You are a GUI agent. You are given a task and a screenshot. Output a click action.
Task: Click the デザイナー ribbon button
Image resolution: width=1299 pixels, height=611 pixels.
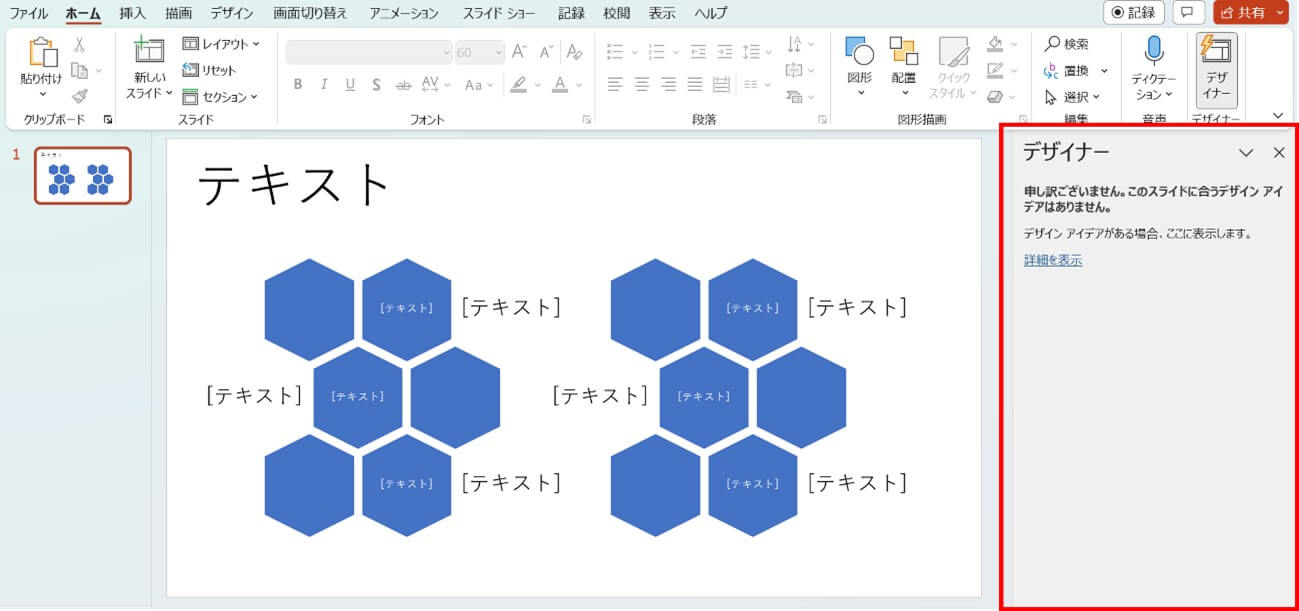coord(1217,69)
